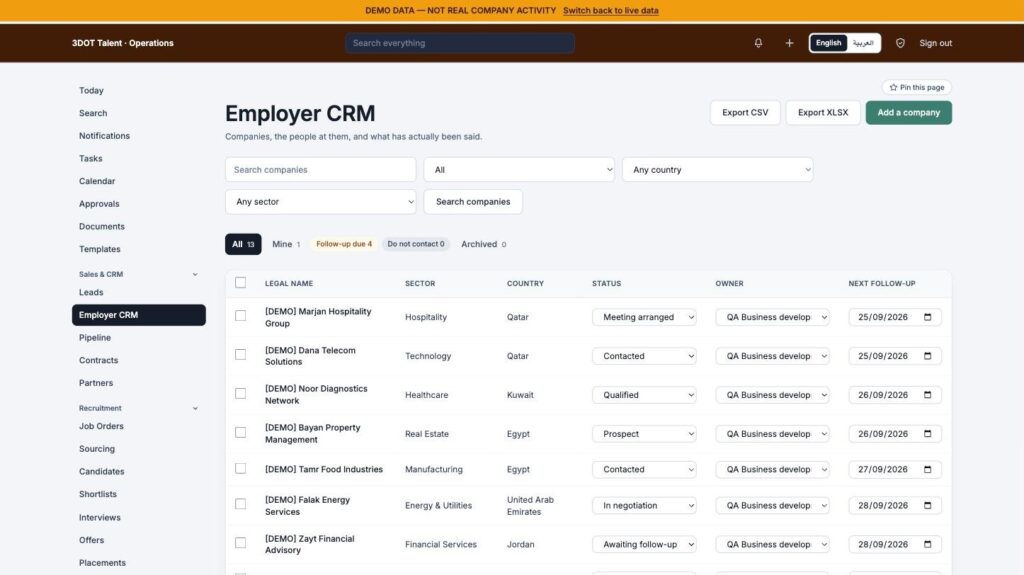Open owner dropdown for Tamr Food Industries
This screenshot has height=575, width=1024.
773,469
